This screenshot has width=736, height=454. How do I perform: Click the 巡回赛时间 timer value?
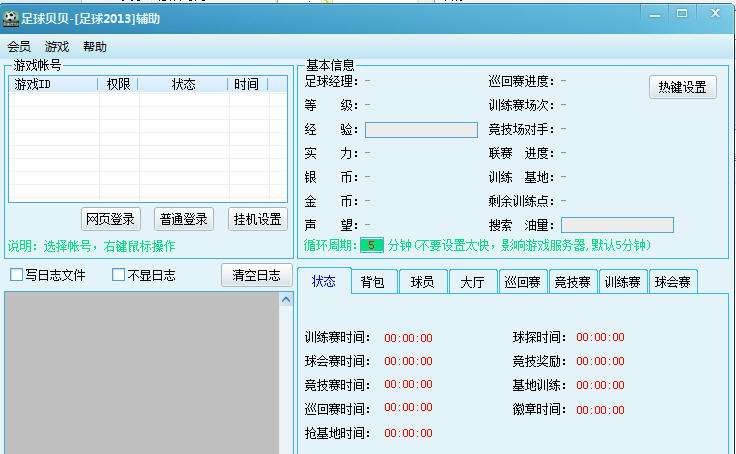(x=408, y=408)
